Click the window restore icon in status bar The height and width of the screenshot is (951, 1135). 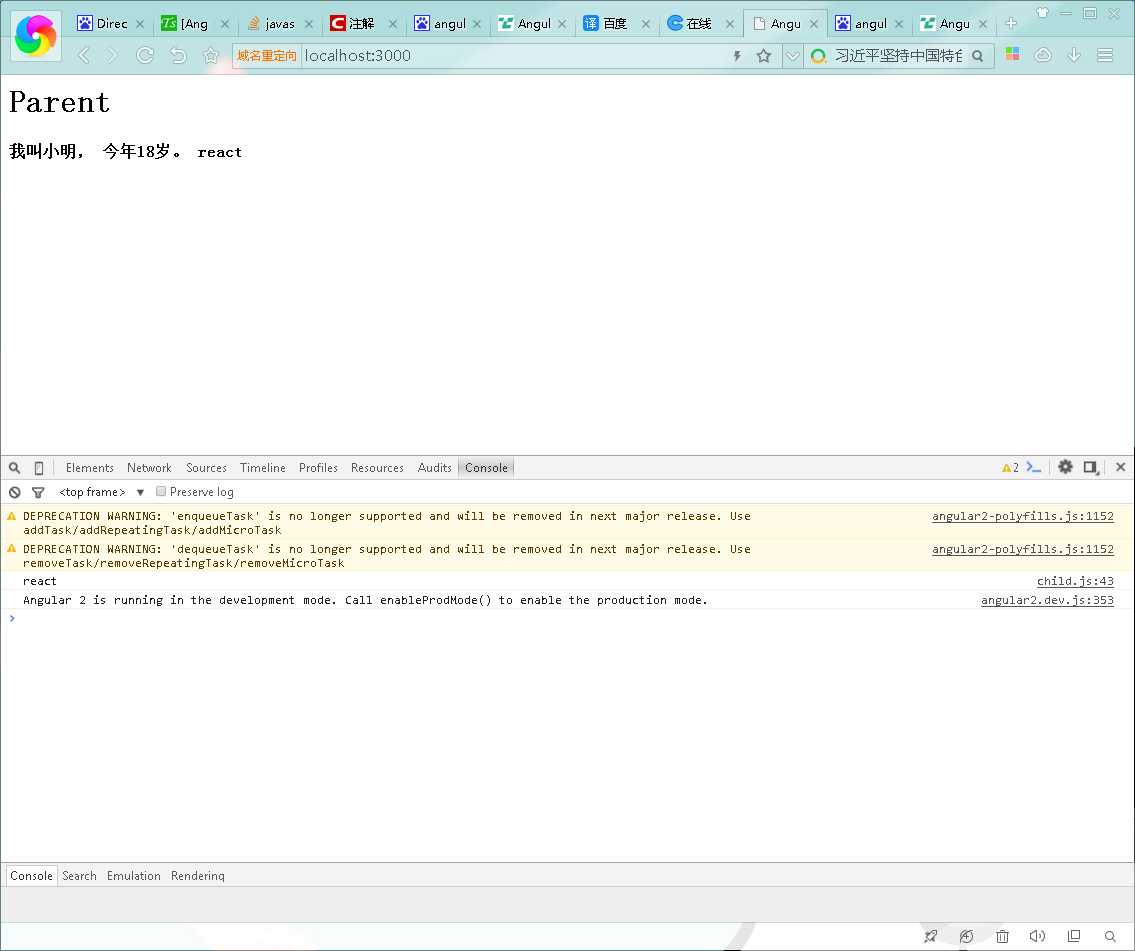(x=1074, y=936)
